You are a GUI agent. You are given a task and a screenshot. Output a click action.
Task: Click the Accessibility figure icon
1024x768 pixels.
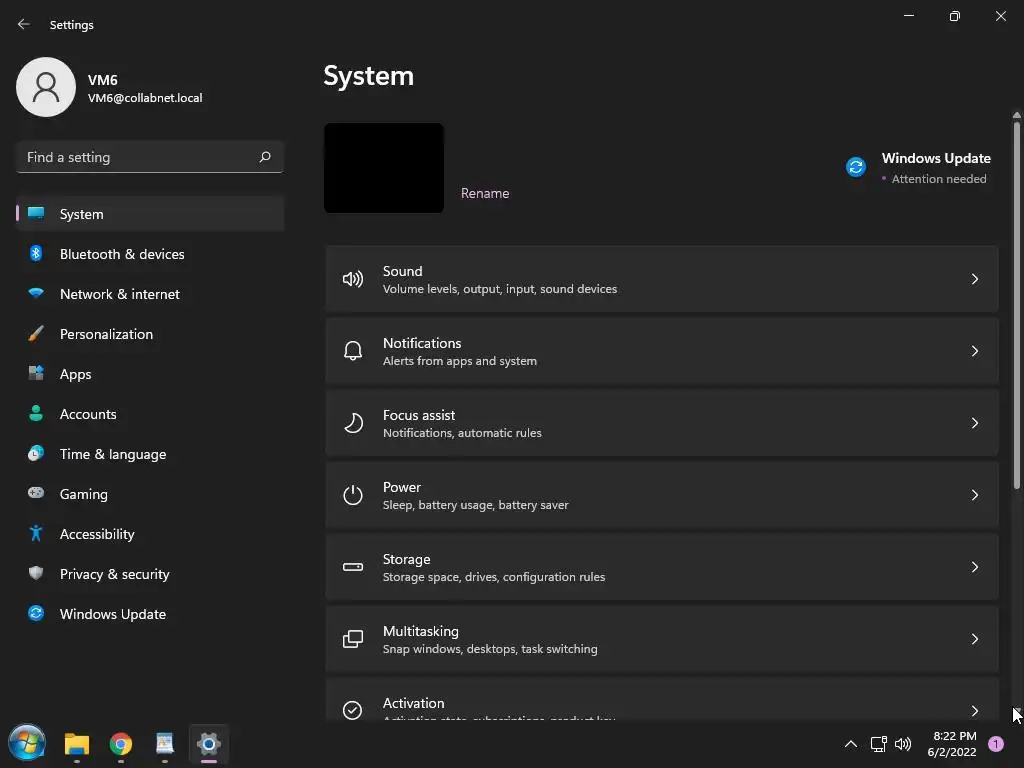(x=36, y=534)
